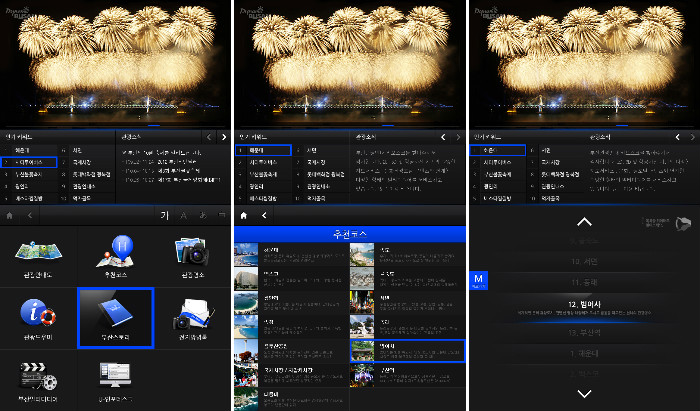
Task: Switch language to Chinese character option
Action: pos(222,216)
